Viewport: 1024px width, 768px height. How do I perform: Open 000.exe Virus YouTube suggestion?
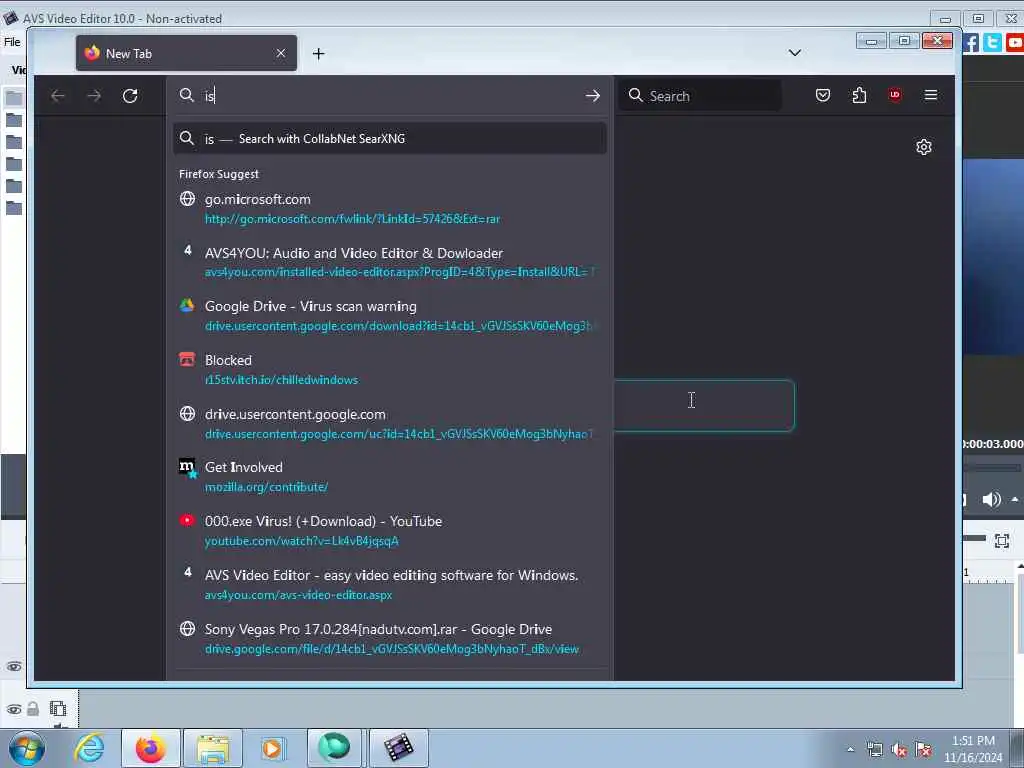(389, 530)
